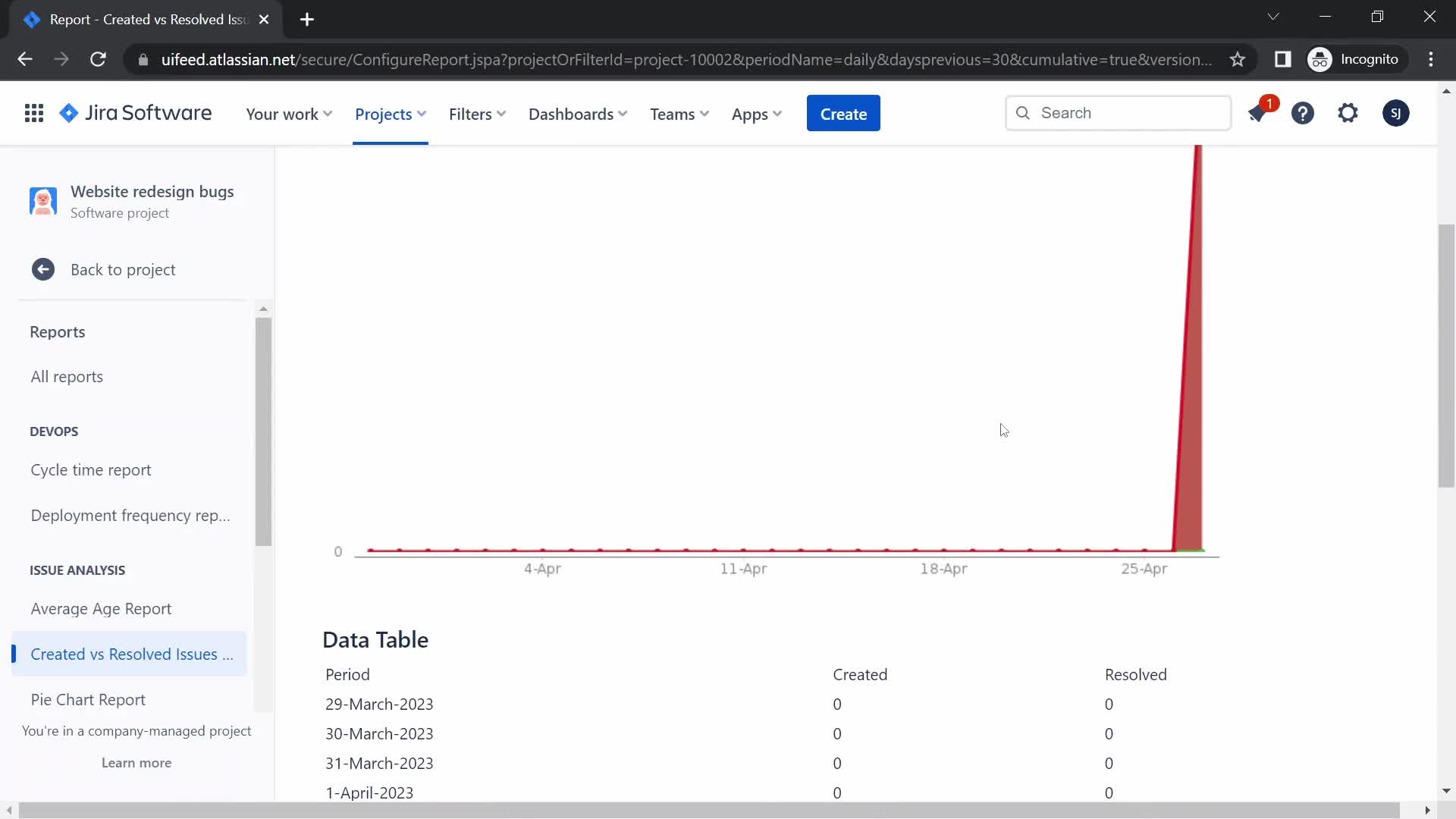Click the sidebar vertical scrollbar thumb

[x=263, y=431]
